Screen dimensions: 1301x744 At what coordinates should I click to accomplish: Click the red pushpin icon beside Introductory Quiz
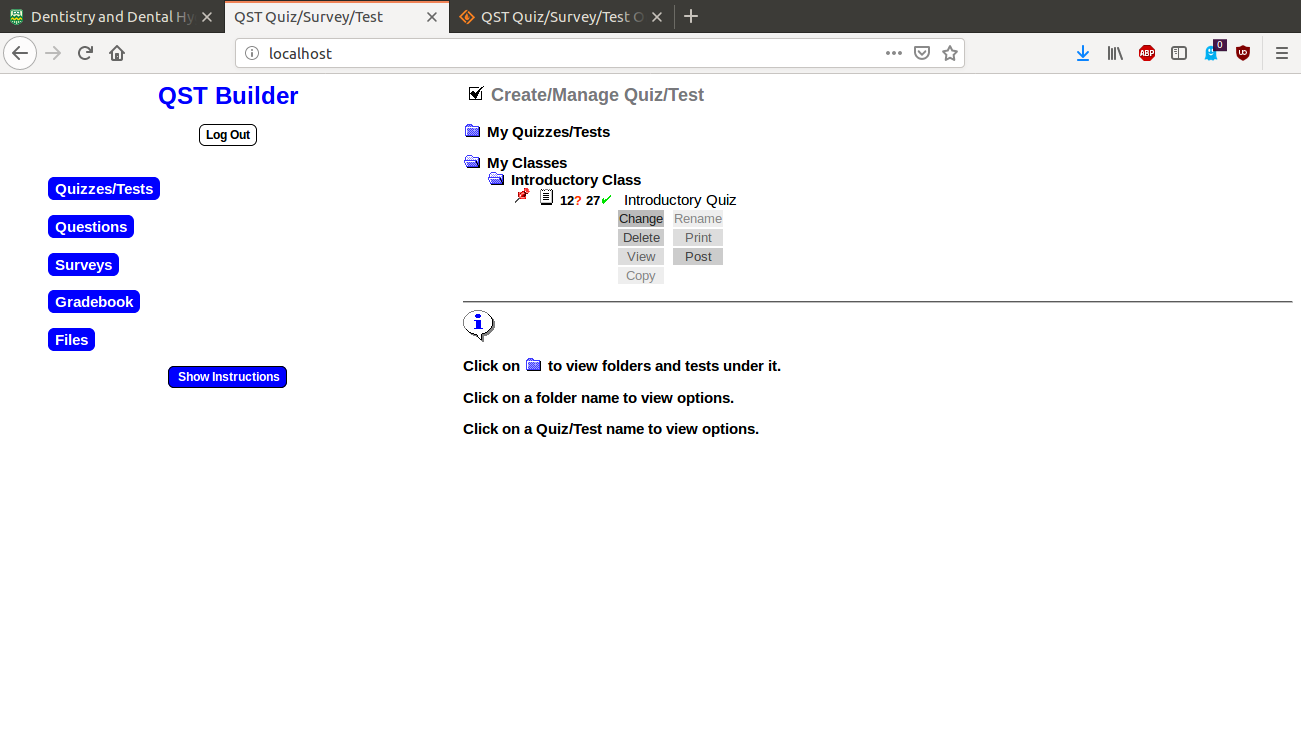[x=522, y=197]
